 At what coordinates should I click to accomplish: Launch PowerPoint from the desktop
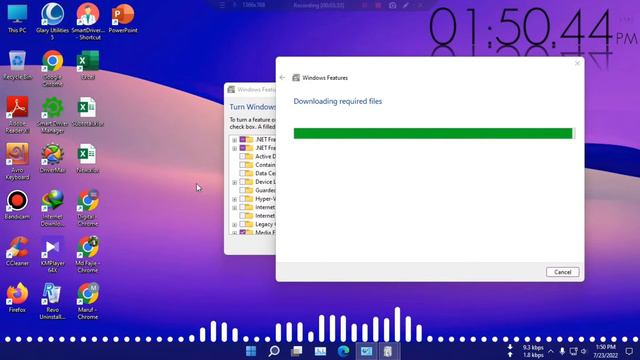pyautogui.click(x=123, y=18)
